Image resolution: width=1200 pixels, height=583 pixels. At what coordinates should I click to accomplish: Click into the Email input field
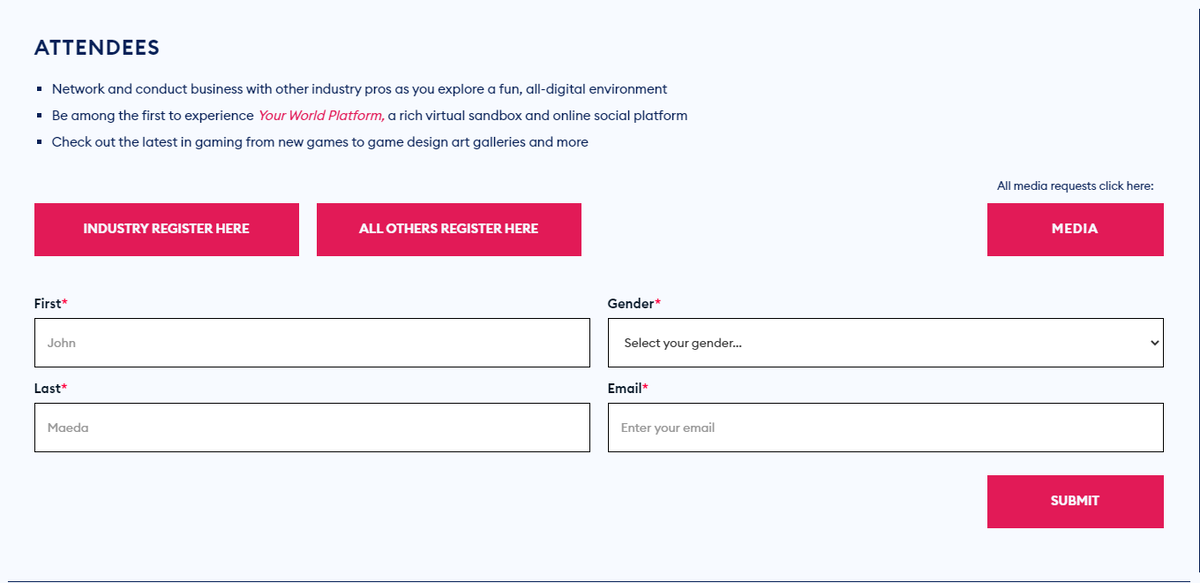coord(886,428)
